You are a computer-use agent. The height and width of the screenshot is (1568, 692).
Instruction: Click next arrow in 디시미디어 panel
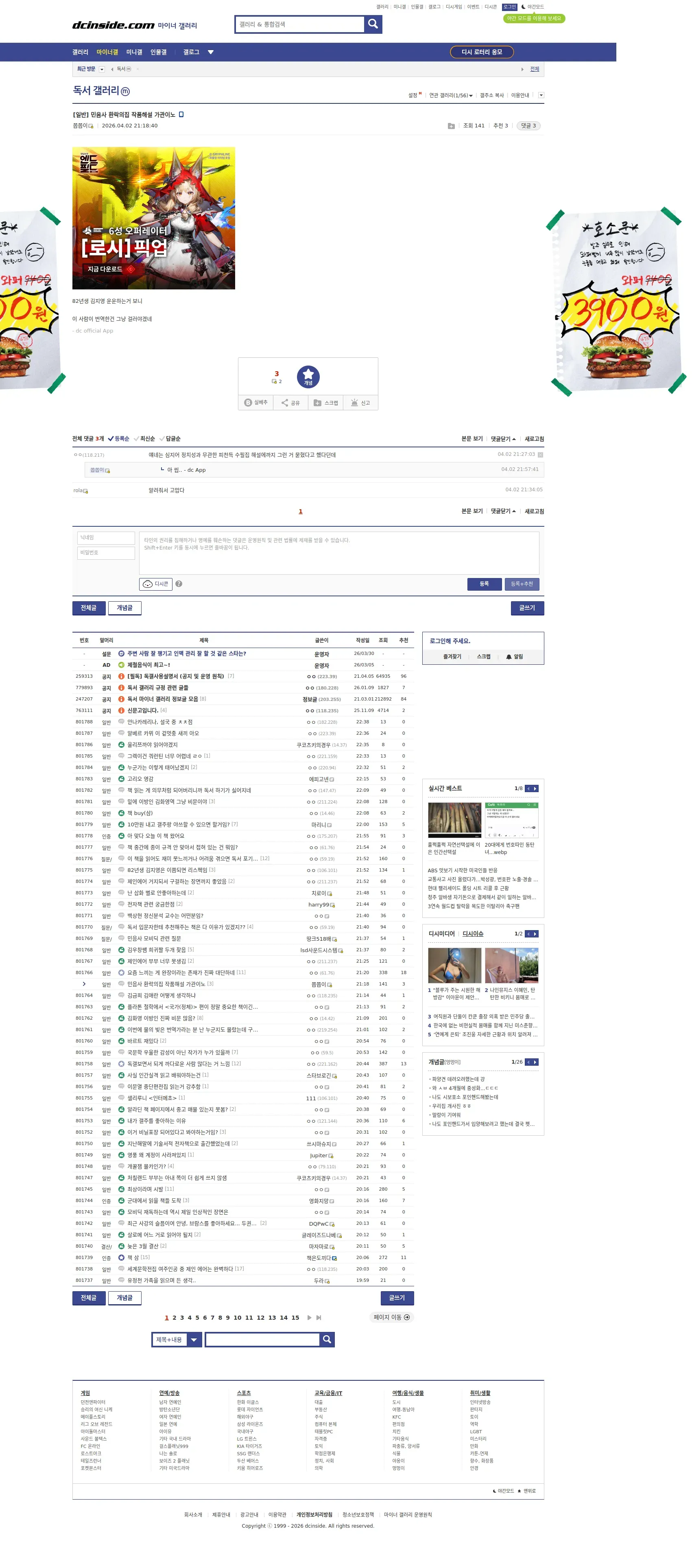535,934
